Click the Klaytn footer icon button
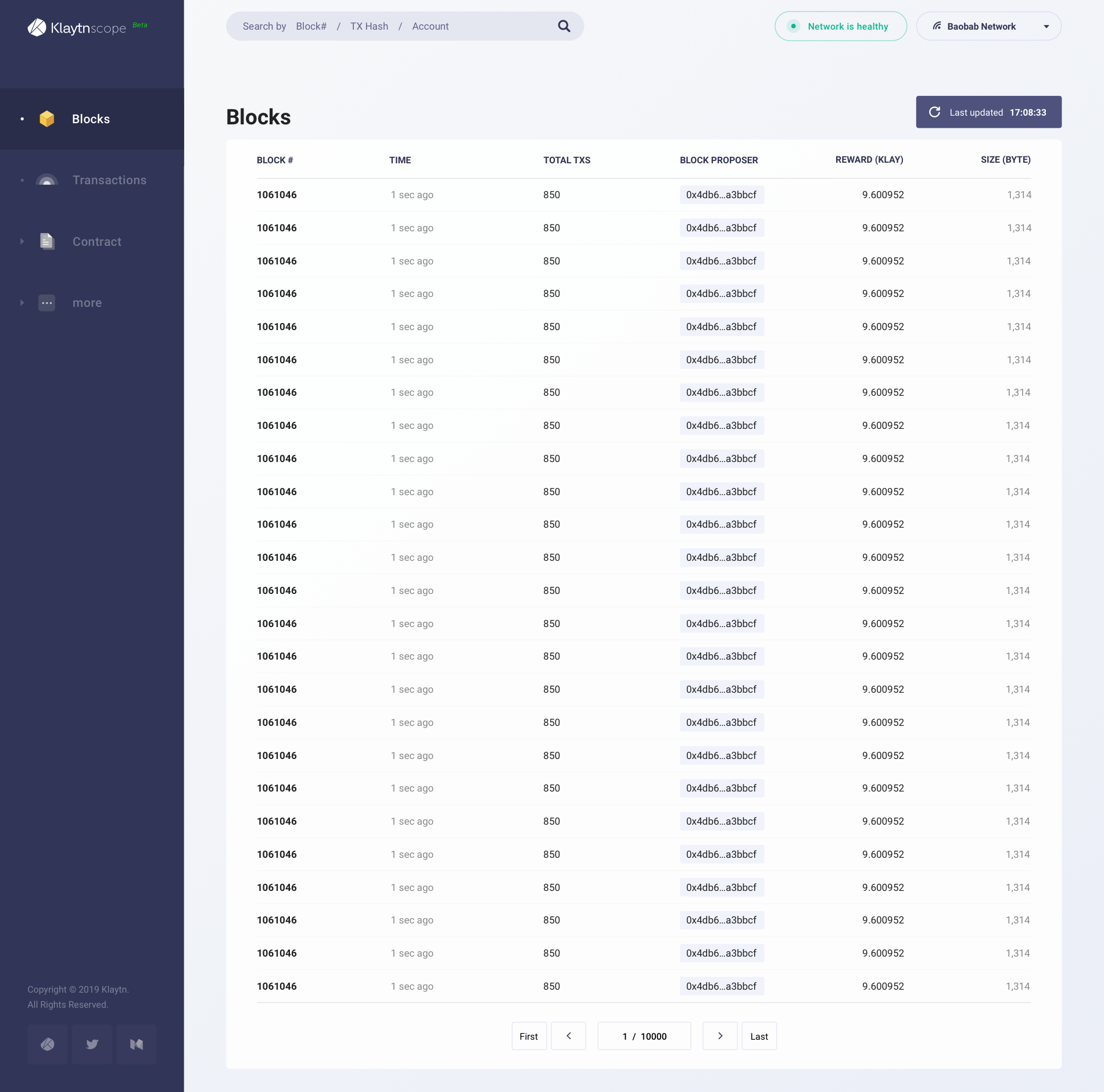Screen dimensions: 1104x1092 [x=48, y=1044]
